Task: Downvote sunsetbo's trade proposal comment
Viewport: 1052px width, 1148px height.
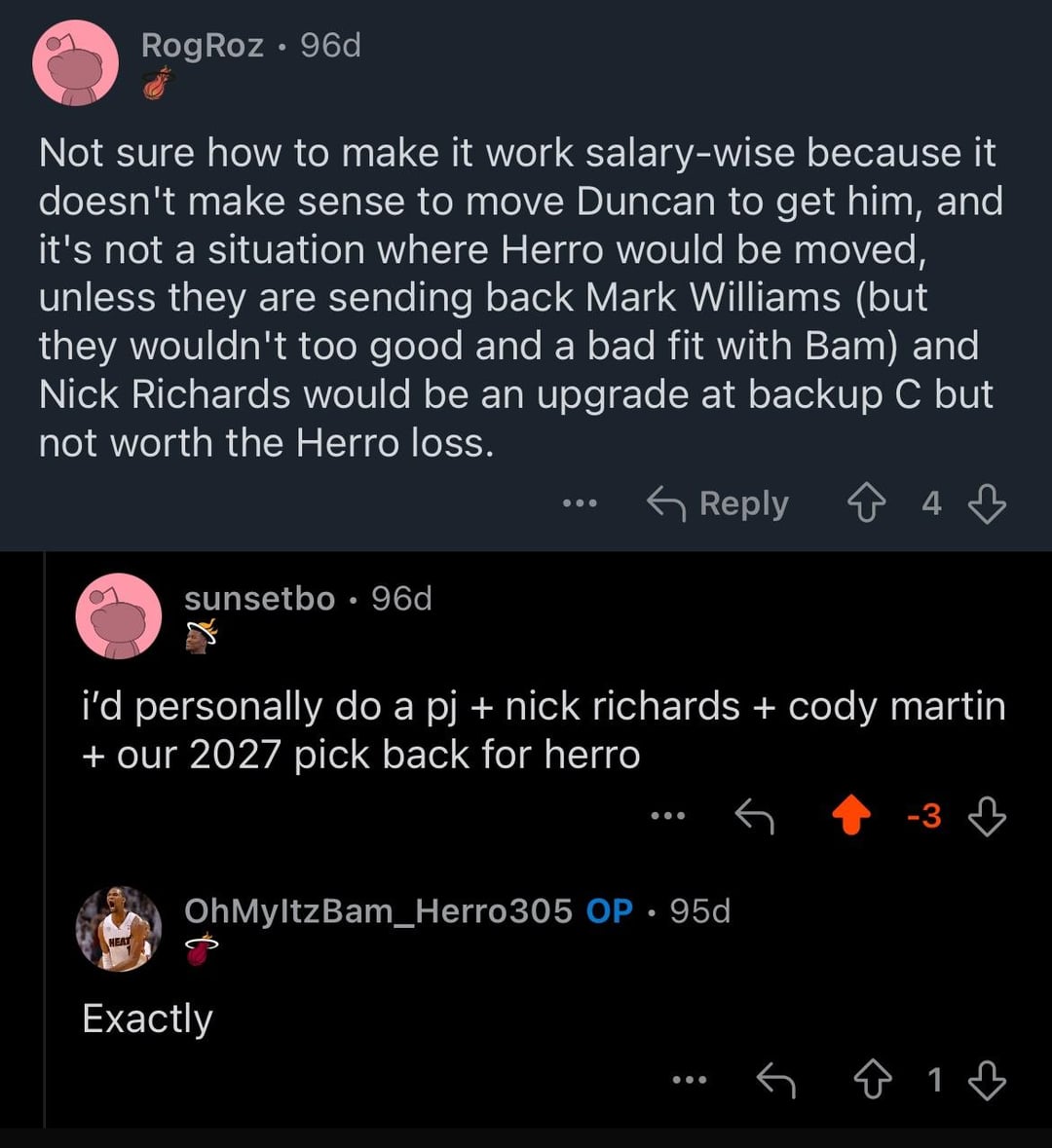Action: click(x=987, y=817)
